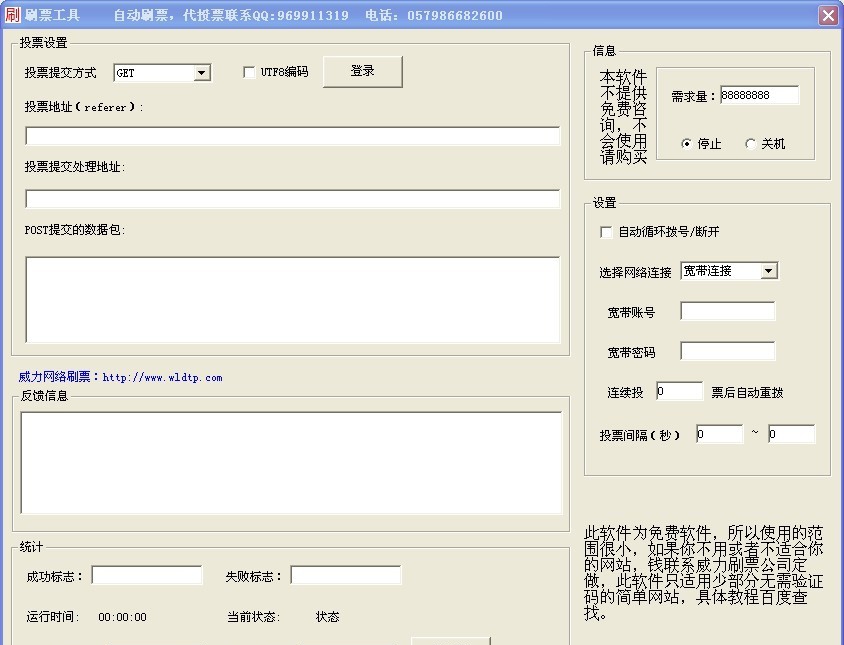844x645 pixels.
Task: Choose the 关机 radio option
Action: (750, 144)
